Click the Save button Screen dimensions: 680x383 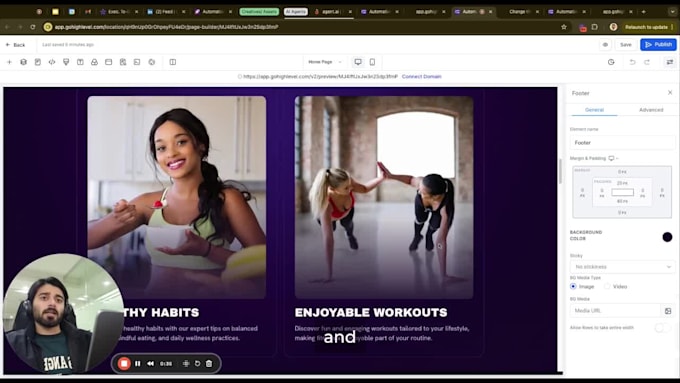[625, 45]
